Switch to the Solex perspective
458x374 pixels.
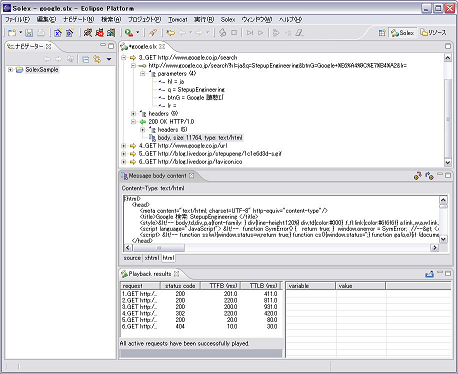pyautogui.click(x=402, y=33)
